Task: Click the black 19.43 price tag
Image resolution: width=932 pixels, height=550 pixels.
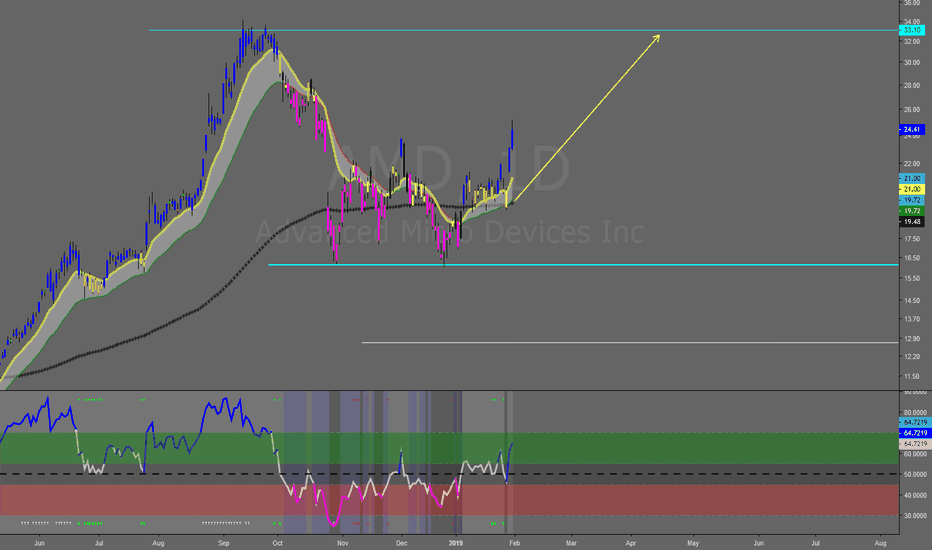Action: click(912, 222)
